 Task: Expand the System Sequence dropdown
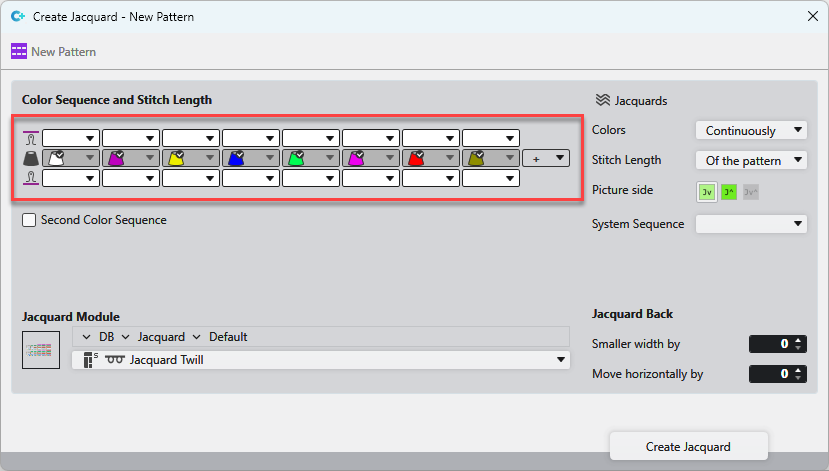750,224
